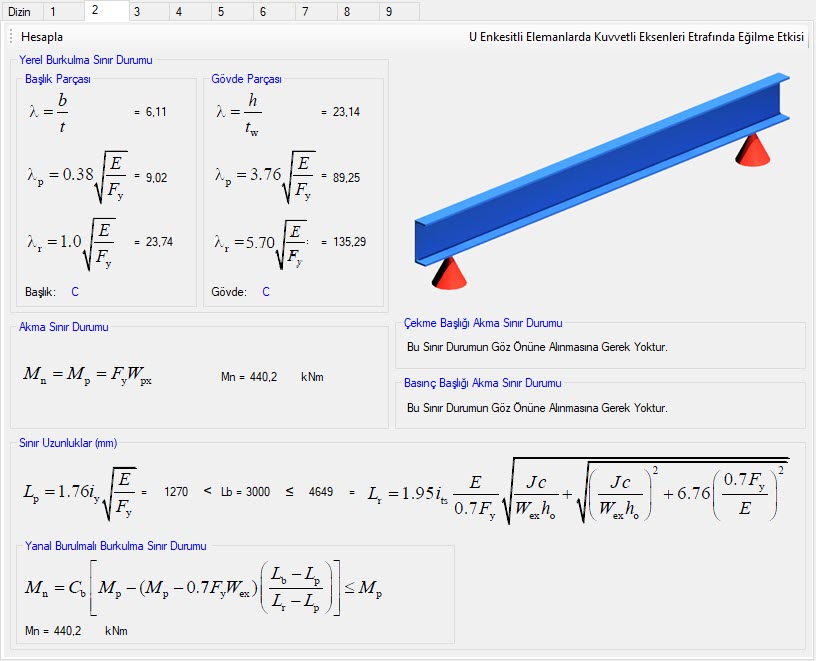Click the Lb = 3000 value
816x661 pixels.
click(x=245, y=492)
